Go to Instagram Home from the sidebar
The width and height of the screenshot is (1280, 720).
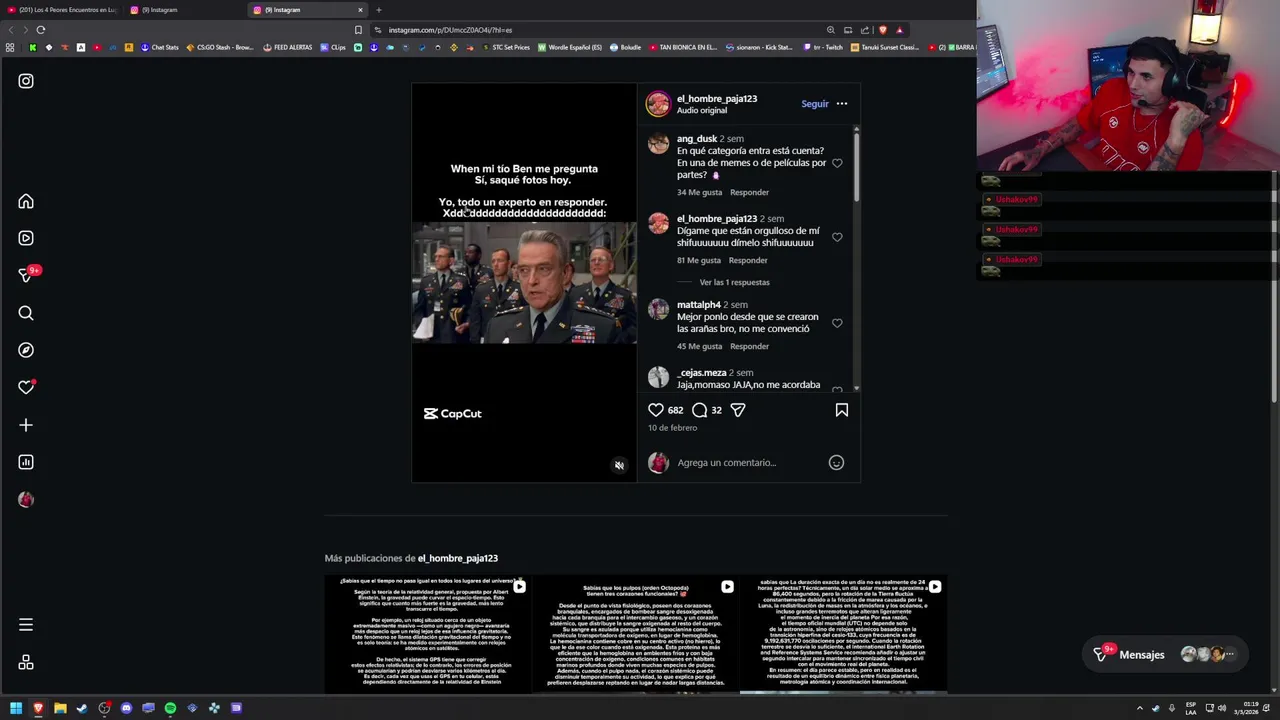(26, 202)
